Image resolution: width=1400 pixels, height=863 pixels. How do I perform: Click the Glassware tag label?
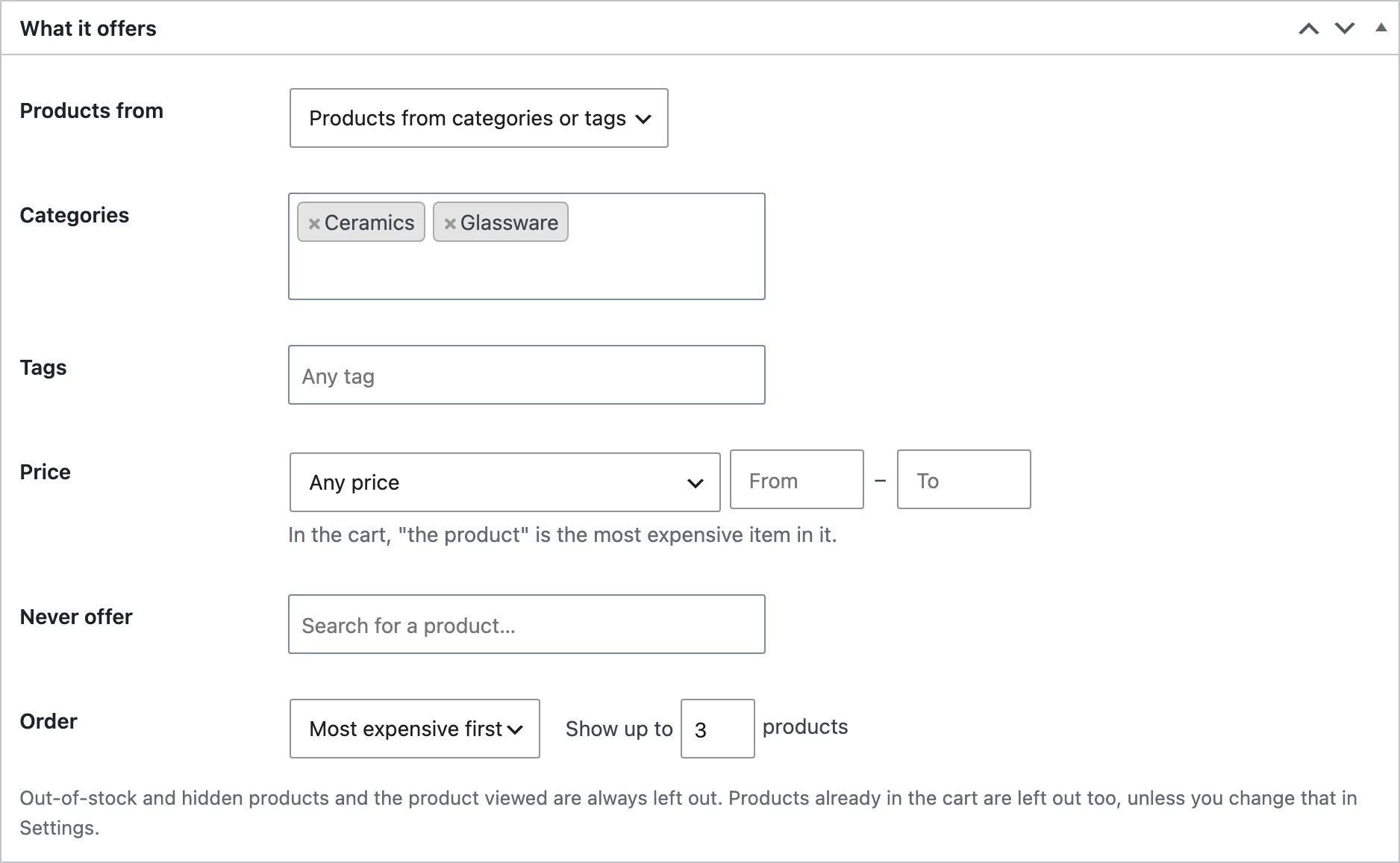[509, 222]
